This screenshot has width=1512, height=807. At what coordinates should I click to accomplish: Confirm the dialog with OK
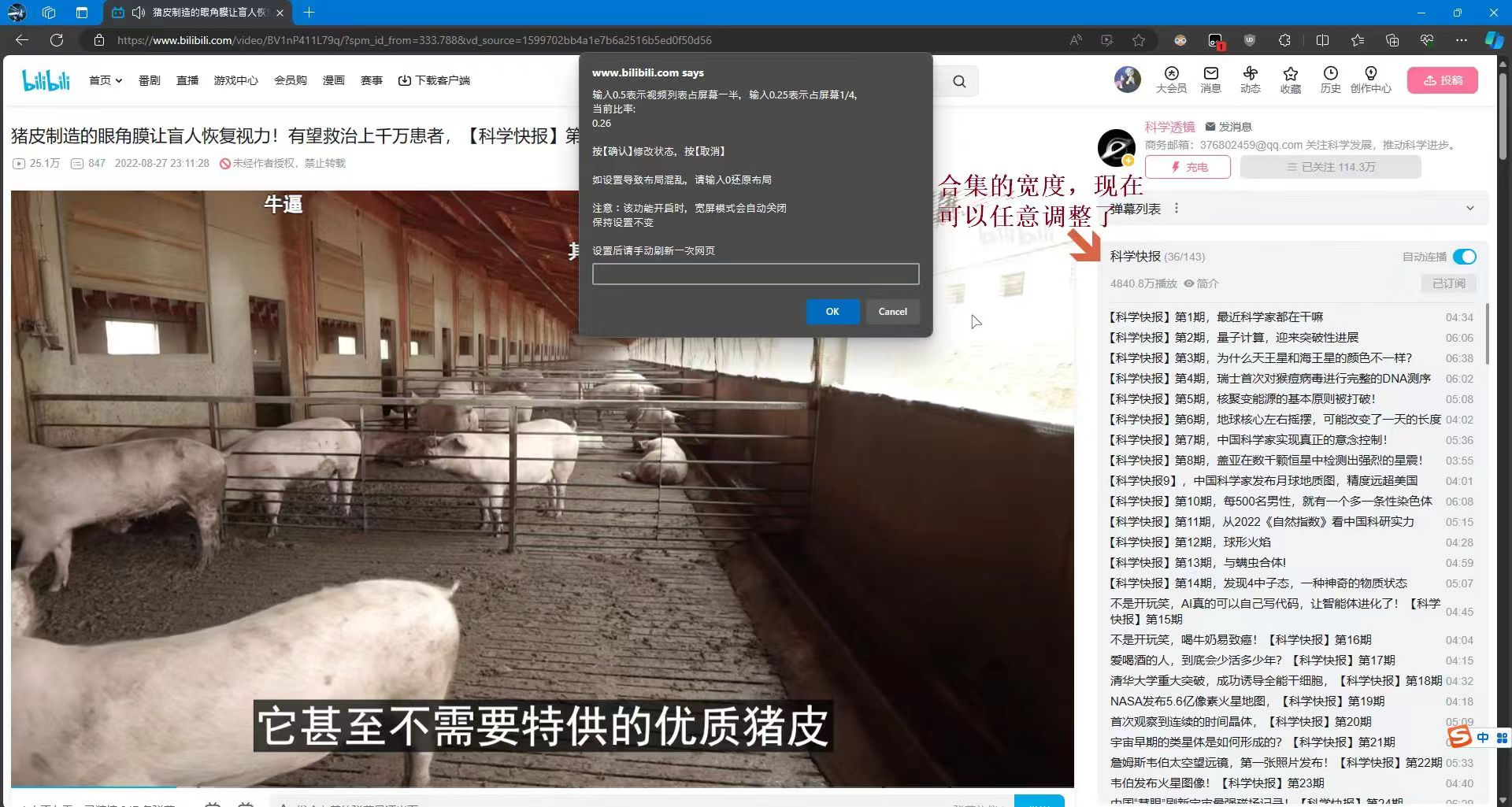pos(832,312)
